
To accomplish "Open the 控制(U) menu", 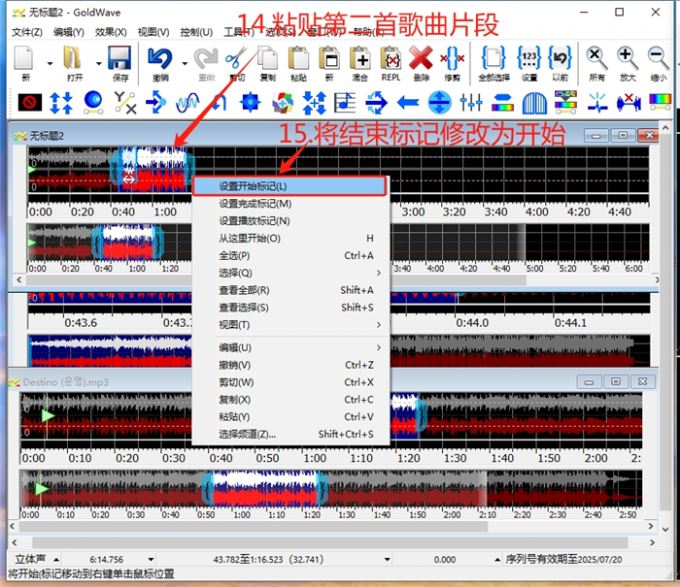I will click(196, 32).
